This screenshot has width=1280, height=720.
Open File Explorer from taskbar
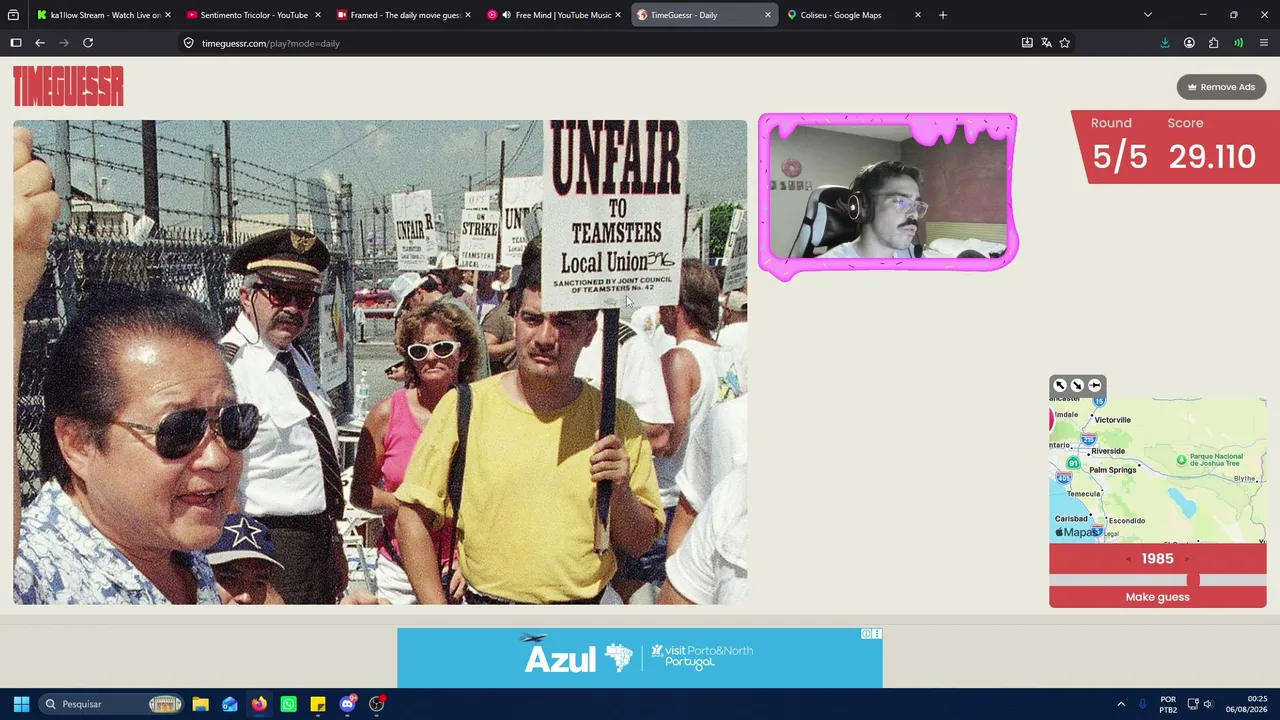200,704
